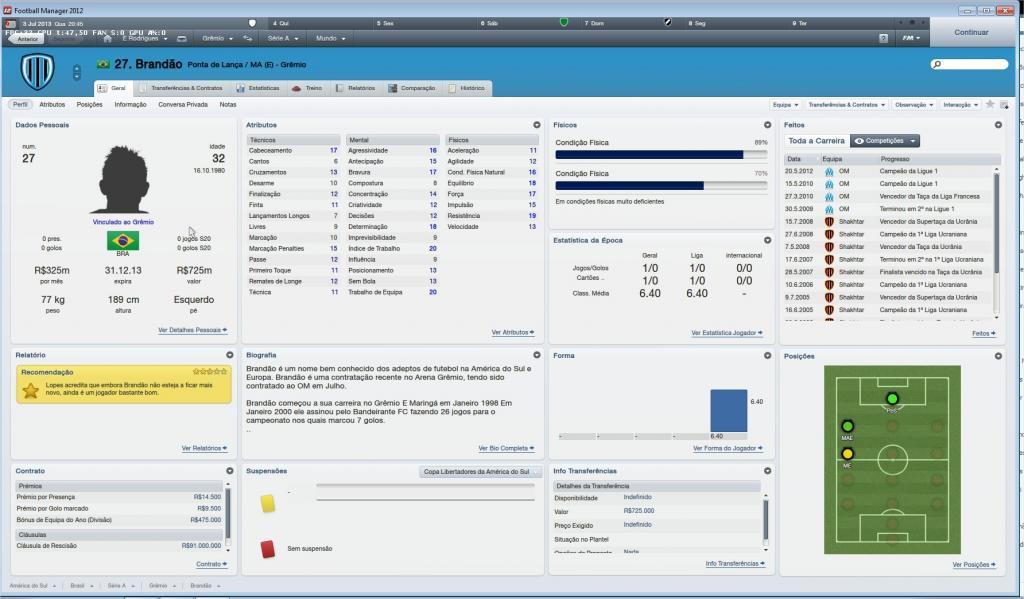
Task: Open the Série A dropdown in toolbar
Action: click(x=283, y=39)
